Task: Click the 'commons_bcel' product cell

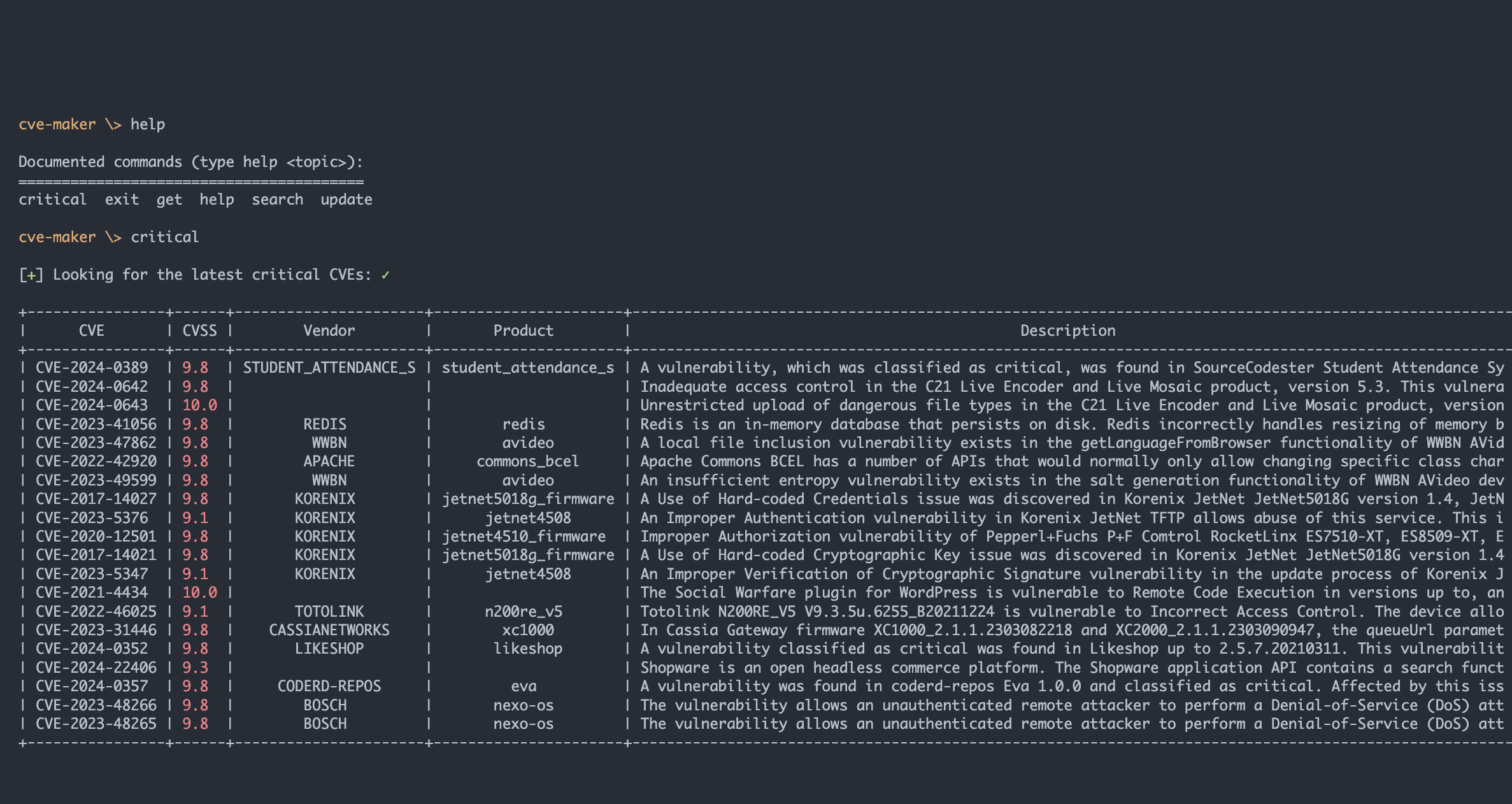Action: point(528,461)
